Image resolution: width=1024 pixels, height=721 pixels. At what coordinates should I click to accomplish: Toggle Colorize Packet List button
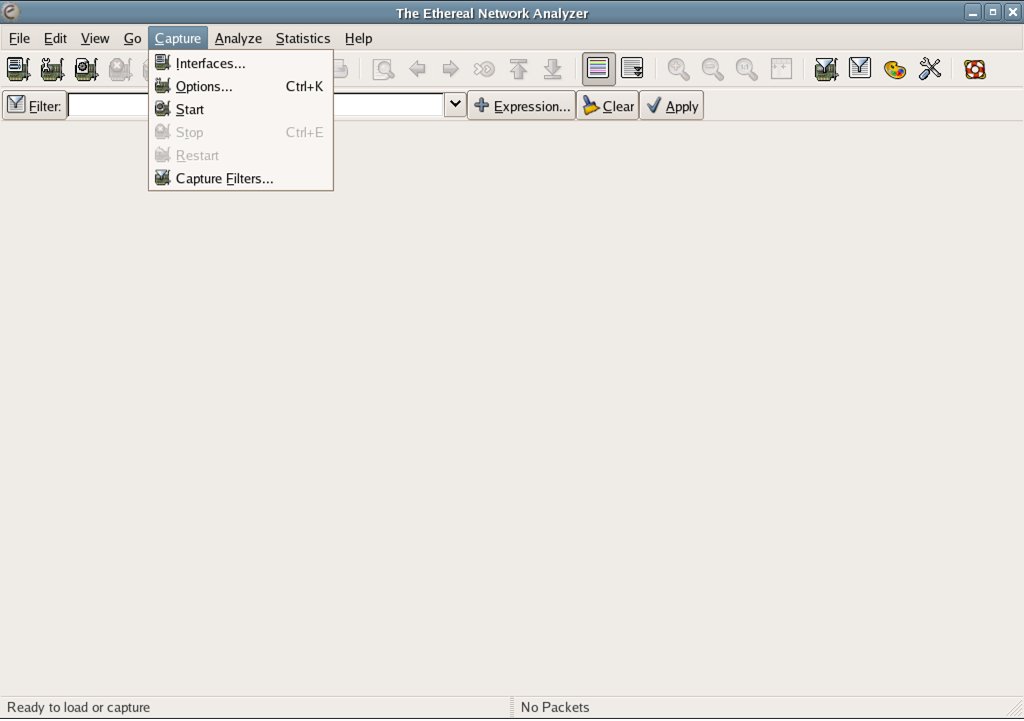599,69
